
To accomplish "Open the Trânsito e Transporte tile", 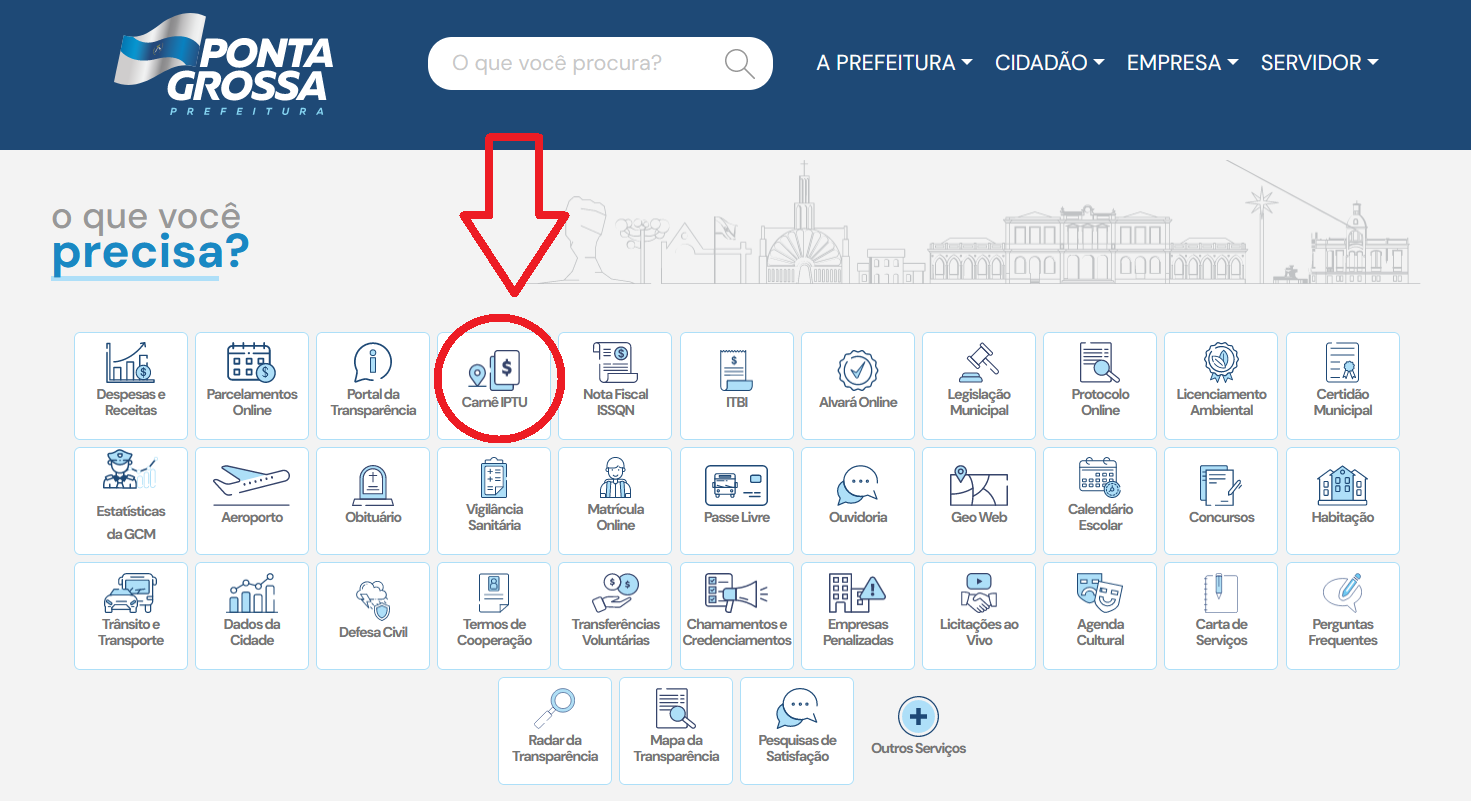I will coord(131,616).
